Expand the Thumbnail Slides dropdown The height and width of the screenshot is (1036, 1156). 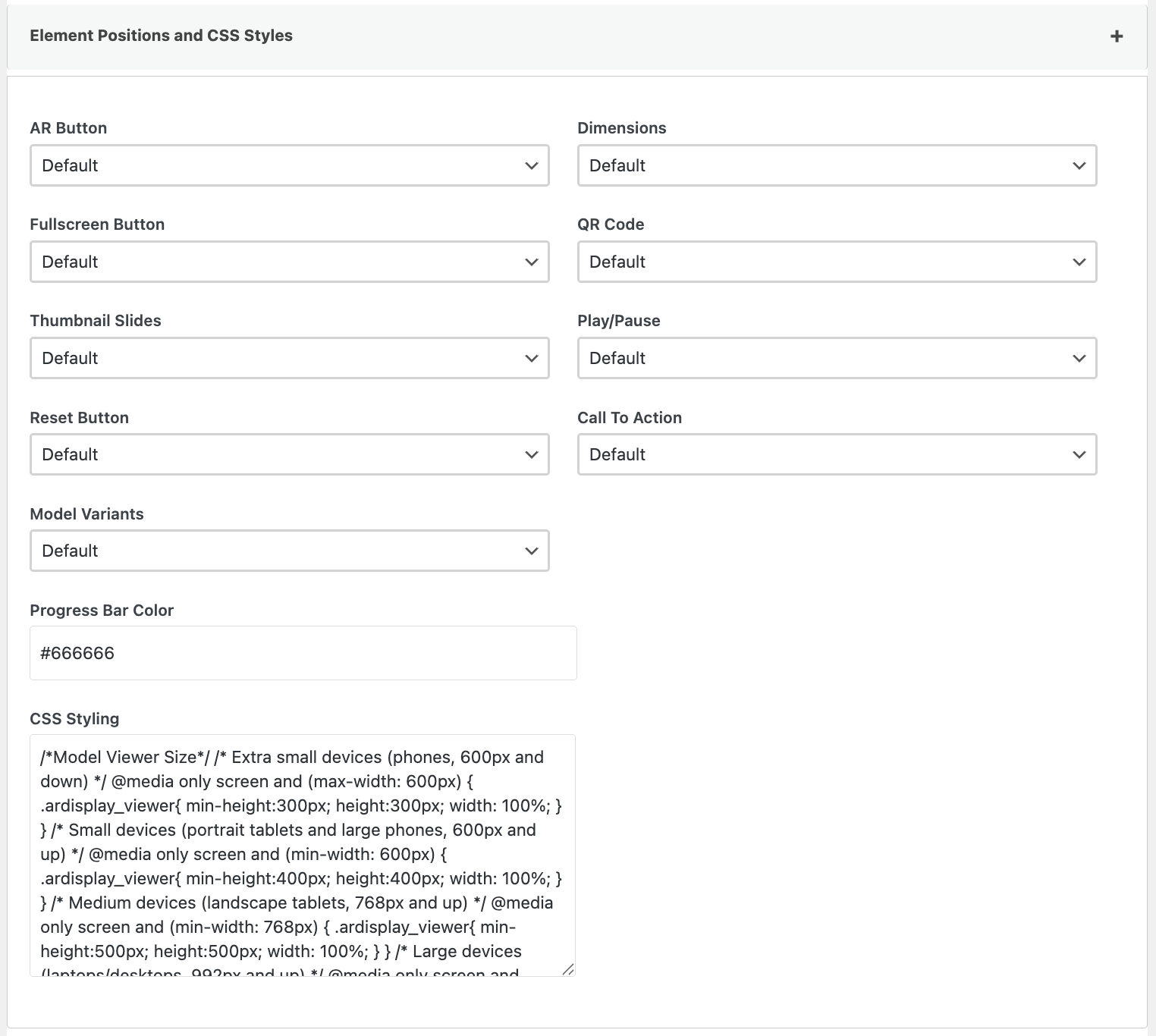(x=289, y=358)
